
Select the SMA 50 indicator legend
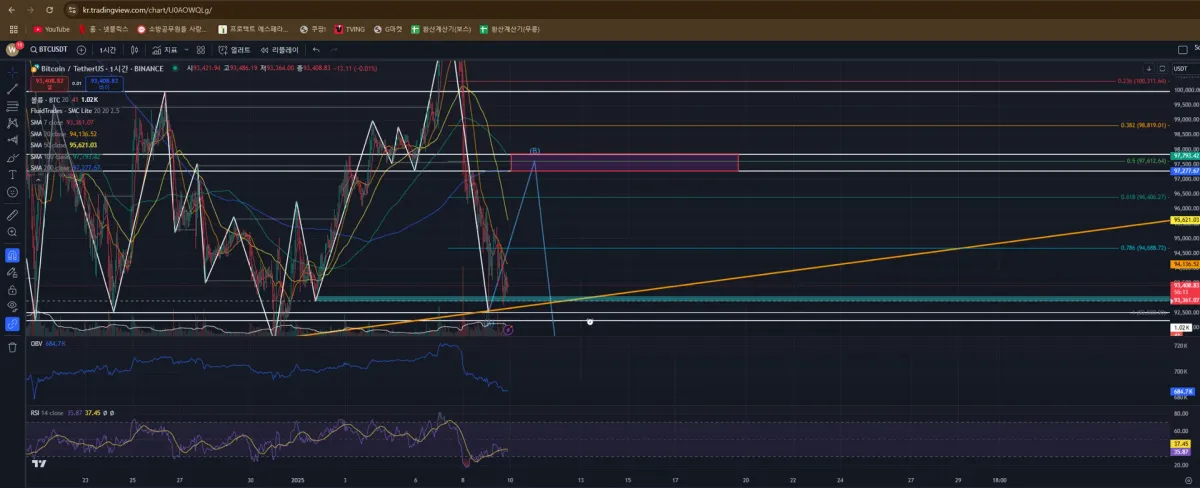(64, 145)
